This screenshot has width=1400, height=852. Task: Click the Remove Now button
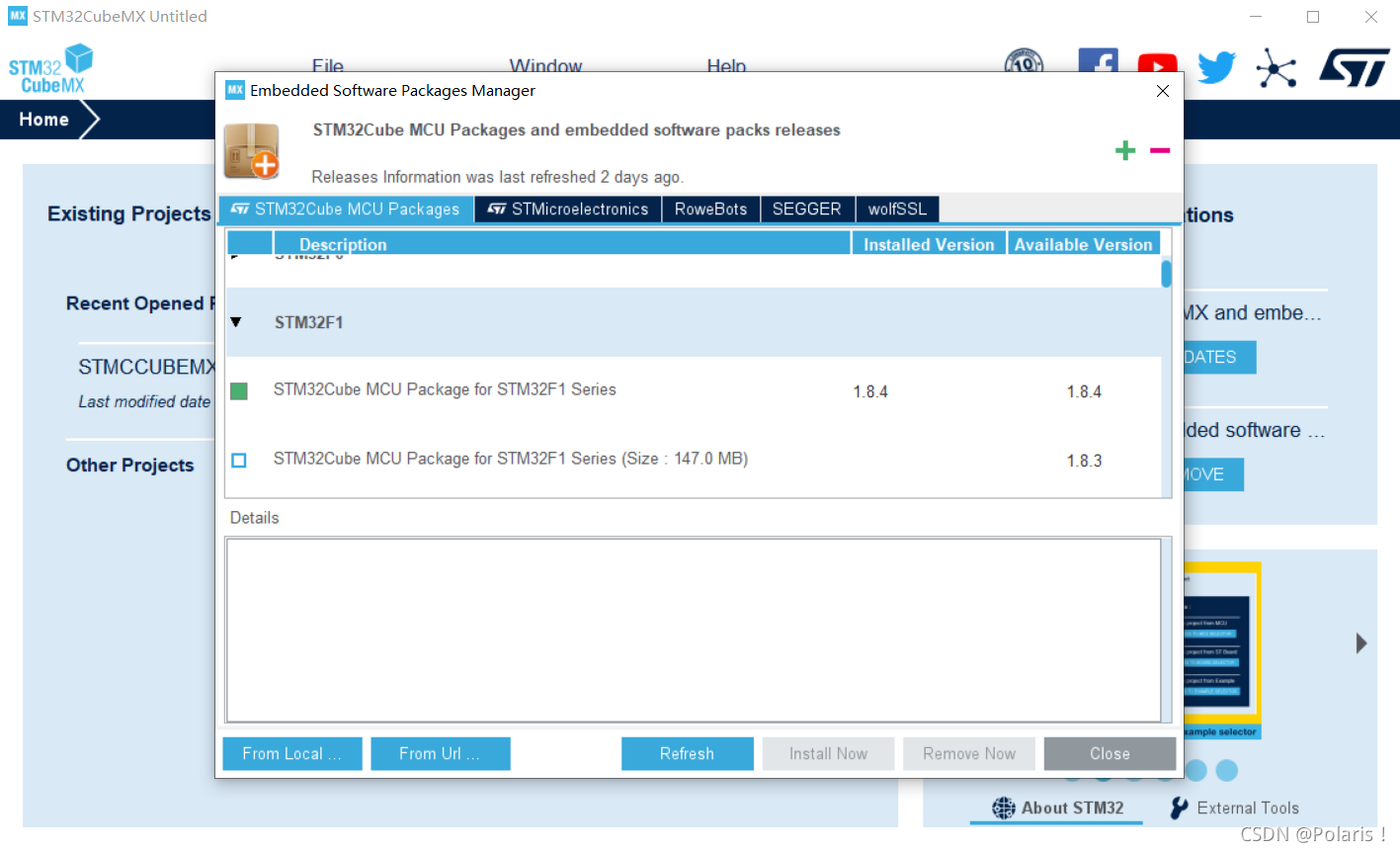[969, 753]
